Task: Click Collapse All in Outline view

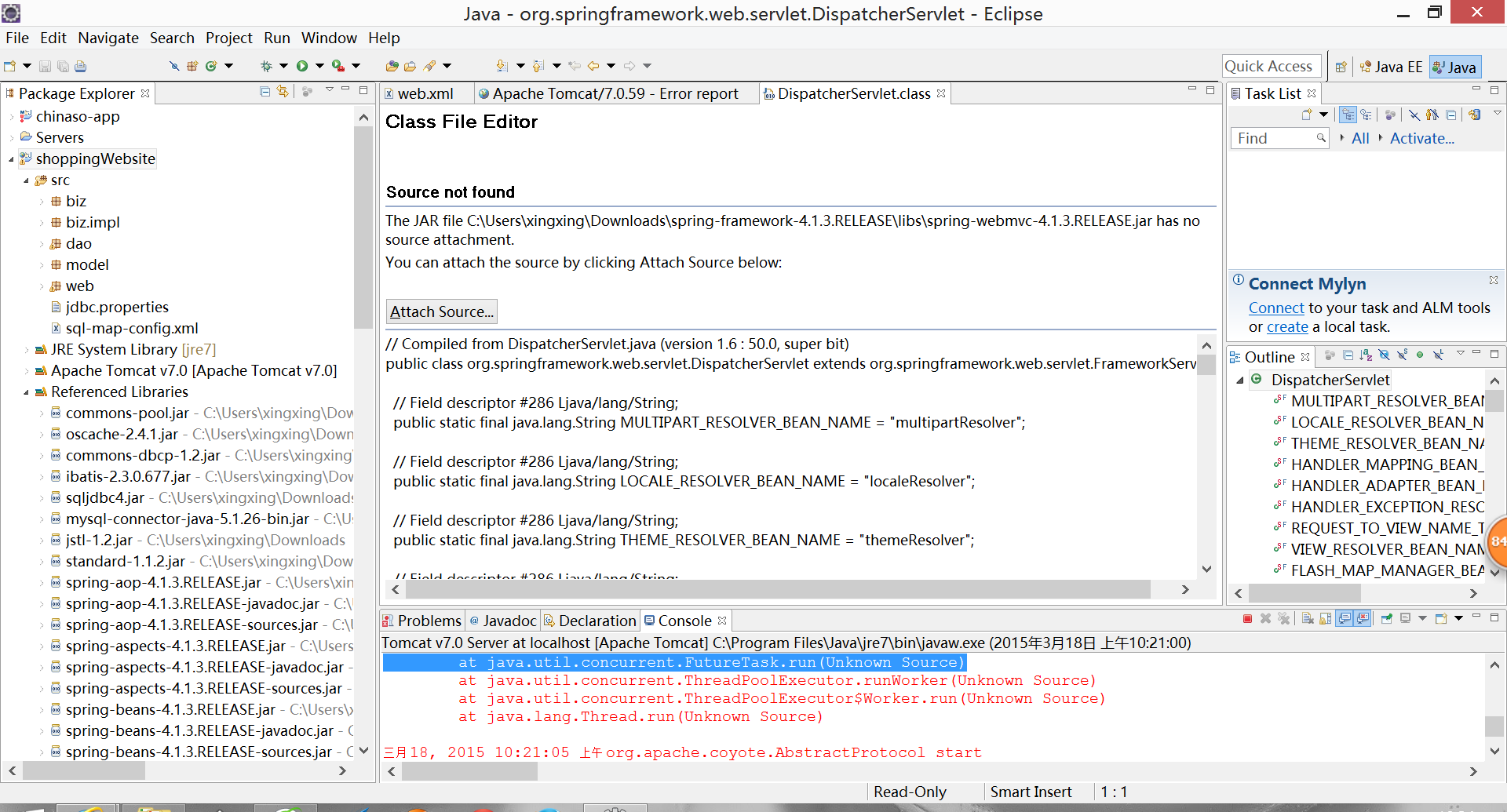Action: [x=1348, y=355]
